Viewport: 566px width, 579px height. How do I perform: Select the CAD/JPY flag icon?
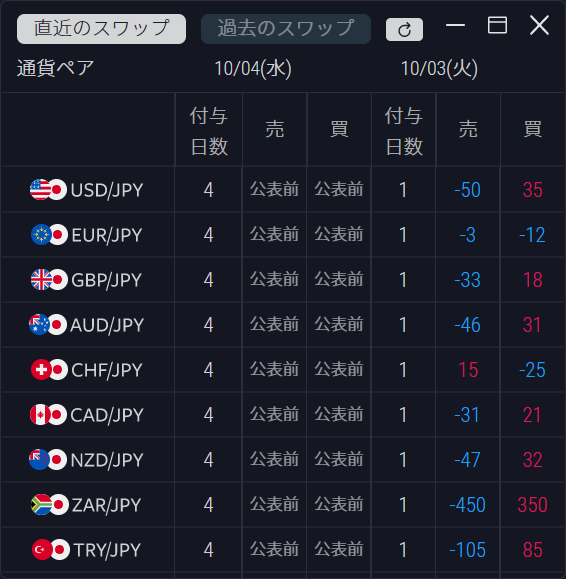coord(48,415)
